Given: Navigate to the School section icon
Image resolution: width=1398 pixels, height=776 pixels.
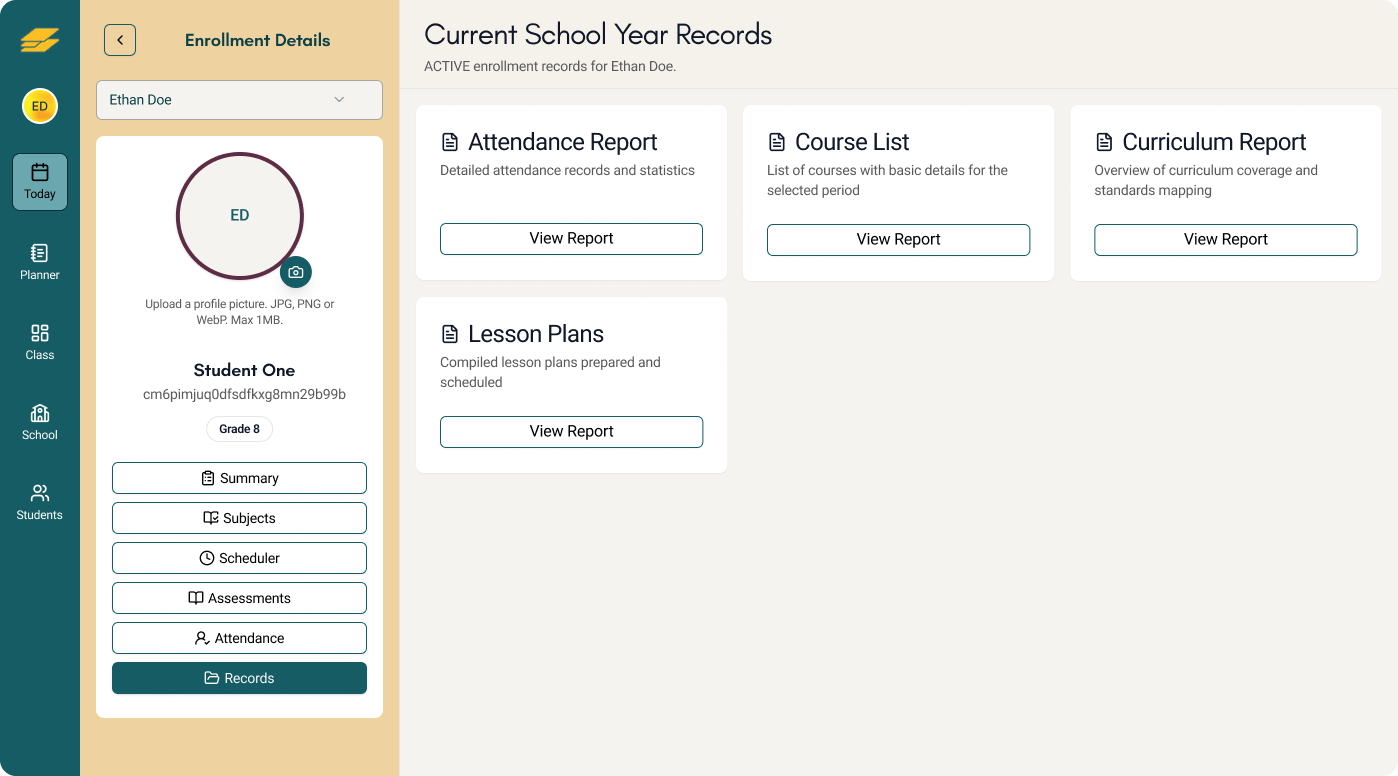Looking at the screenshot, I should pyautogui.click(x=39, y=422).
